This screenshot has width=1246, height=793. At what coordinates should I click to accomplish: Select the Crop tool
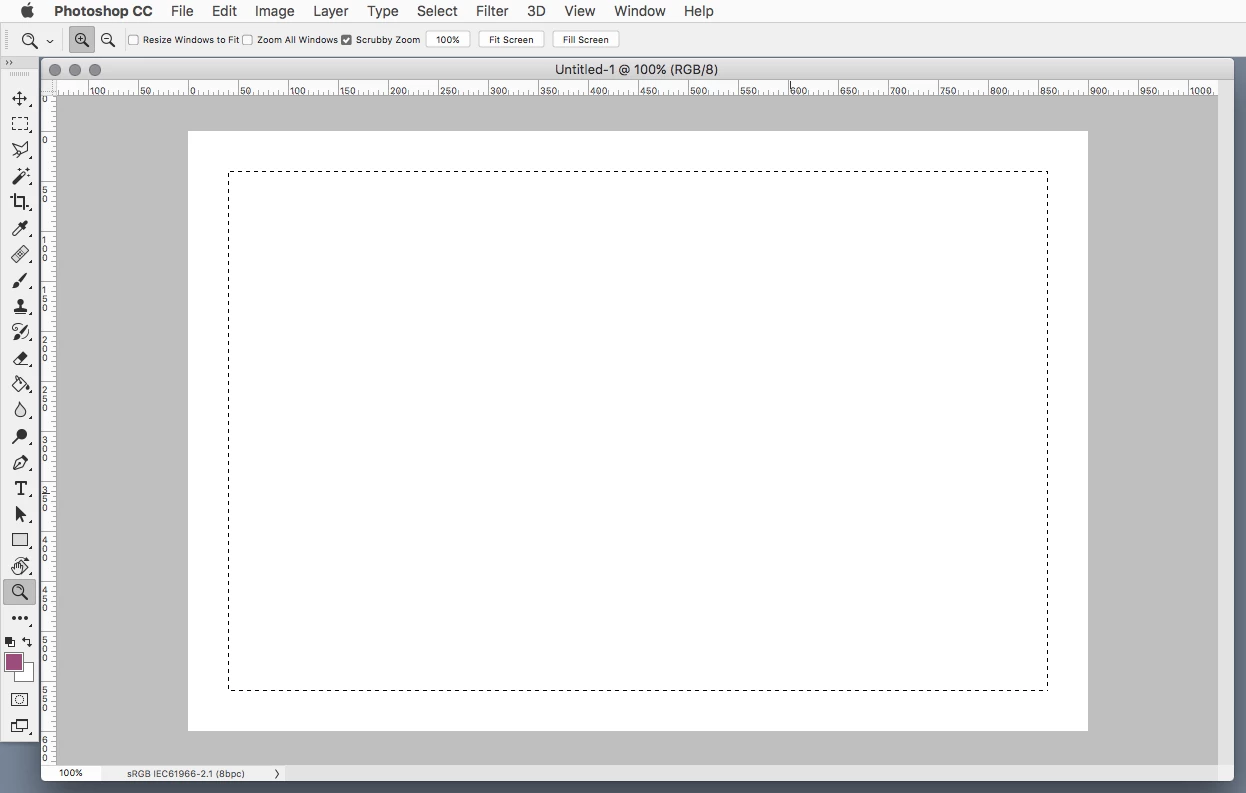19,202
